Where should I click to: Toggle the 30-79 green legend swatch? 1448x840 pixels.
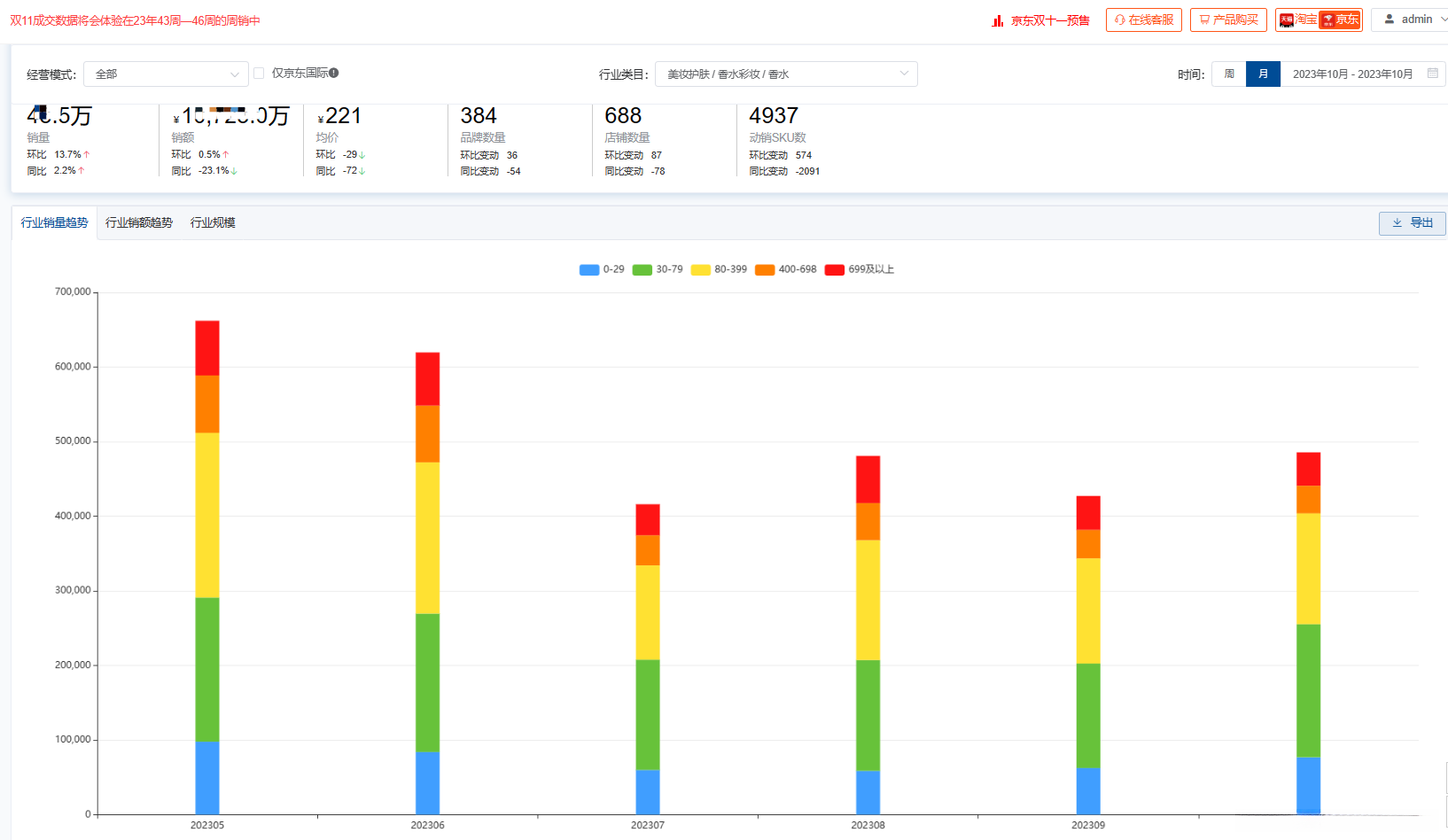click(x=642, y=270)
